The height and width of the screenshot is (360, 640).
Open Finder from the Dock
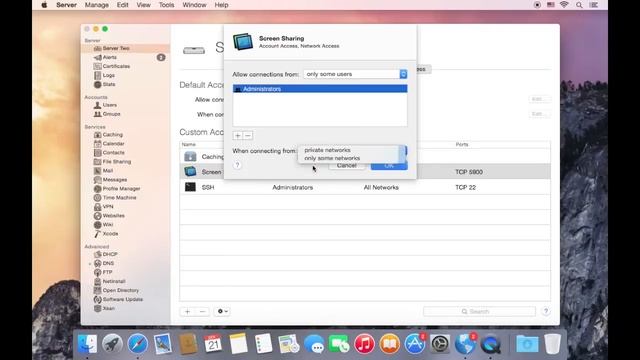(x=87, y=344)
